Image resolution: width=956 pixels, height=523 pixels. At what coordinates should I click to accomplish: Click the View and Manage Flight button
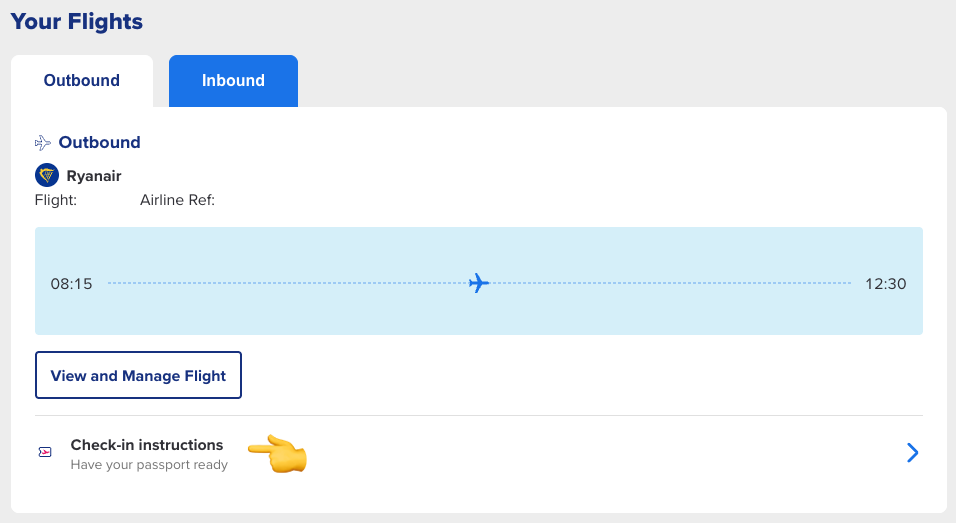pyautogui.click(x=138, y=376)
